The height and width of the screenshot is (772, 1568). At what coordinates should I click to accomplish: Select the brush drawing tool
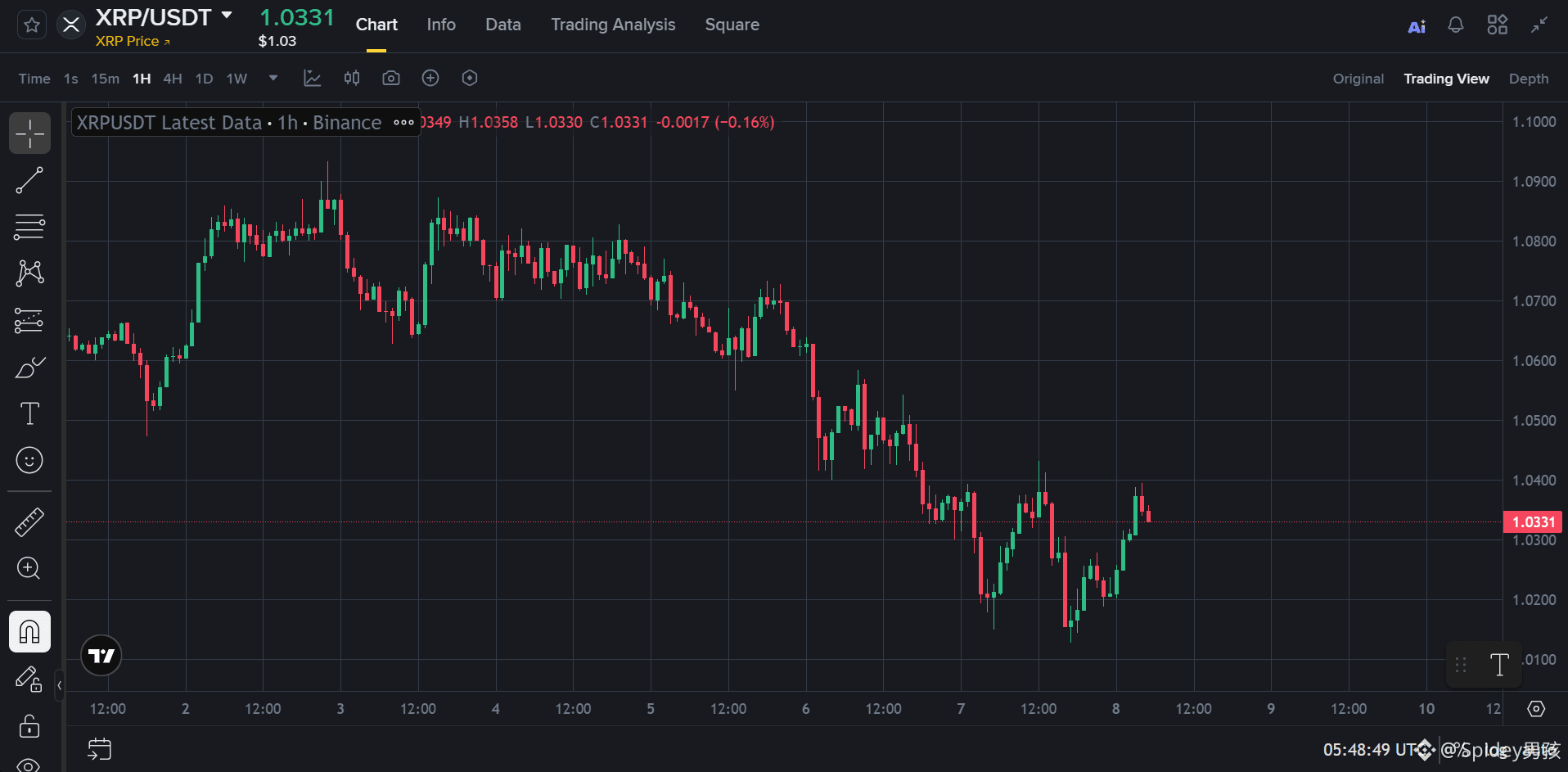[29, 367]
